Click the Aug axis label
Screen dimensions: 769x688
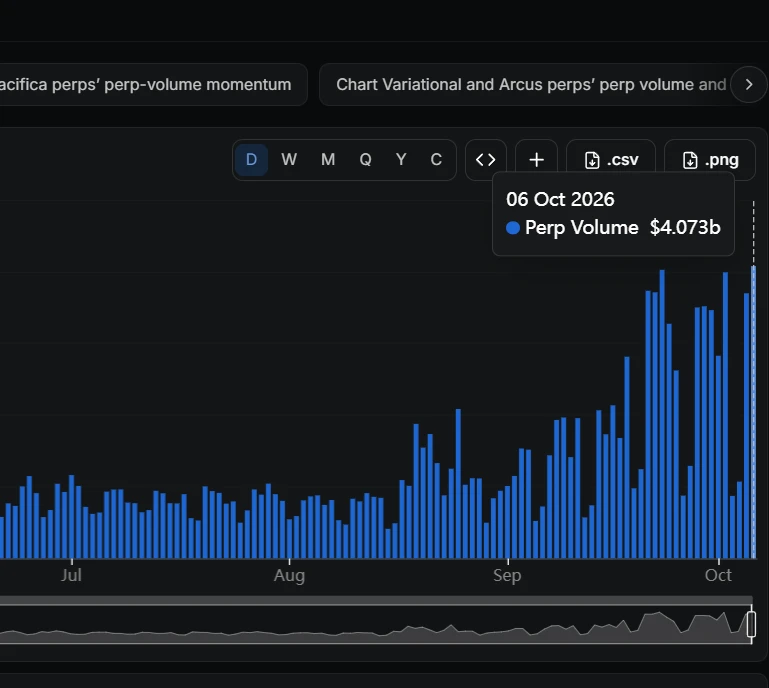click(x=289, y=575)
